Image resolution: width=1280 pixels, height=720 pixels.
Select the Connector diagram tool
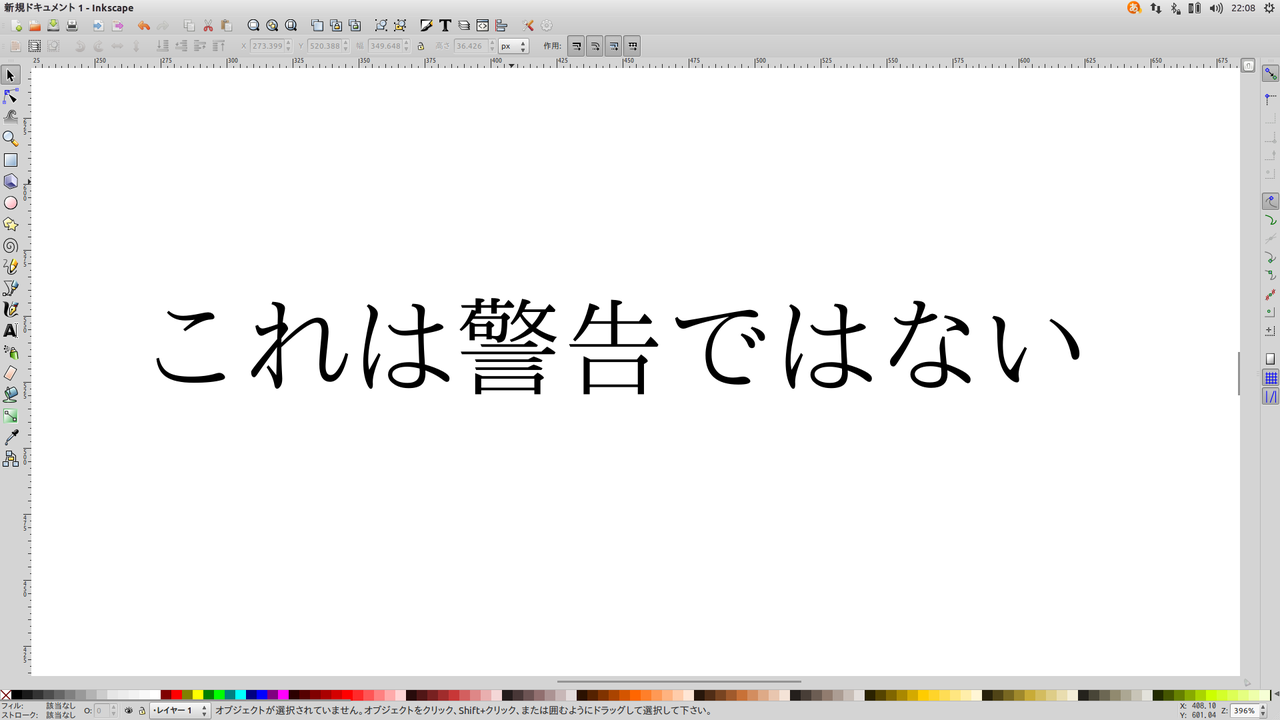pyautogui.click(x=10, y=458)
